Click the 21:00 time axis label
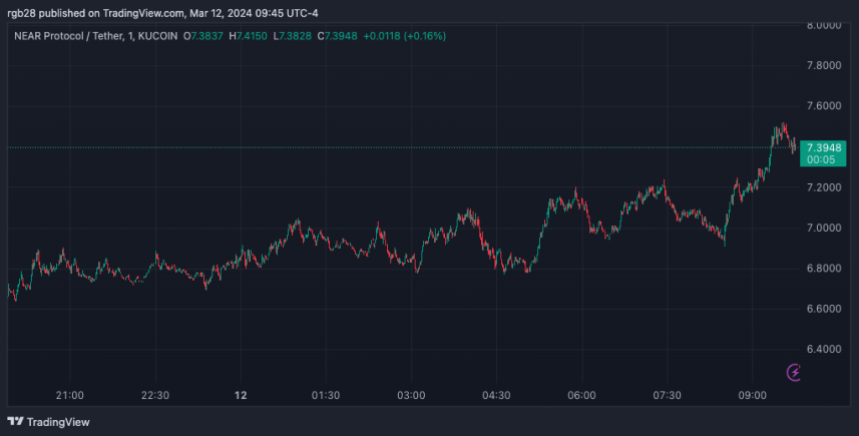 click(x=70, y=395)
